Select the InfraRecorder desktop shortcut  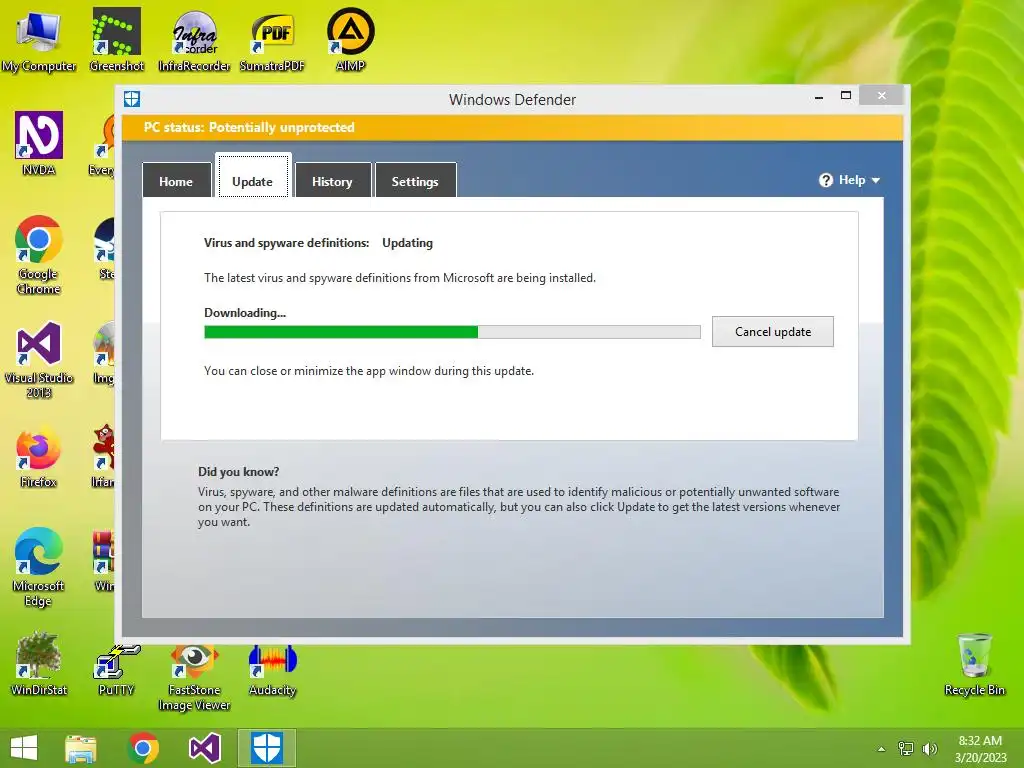click(x=194, y=40)
